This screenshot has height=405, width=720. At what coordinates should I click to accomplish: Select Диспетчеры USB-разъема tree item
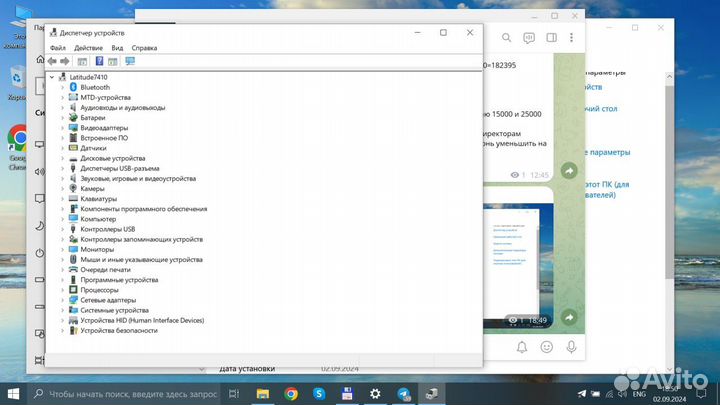[120, 168]
